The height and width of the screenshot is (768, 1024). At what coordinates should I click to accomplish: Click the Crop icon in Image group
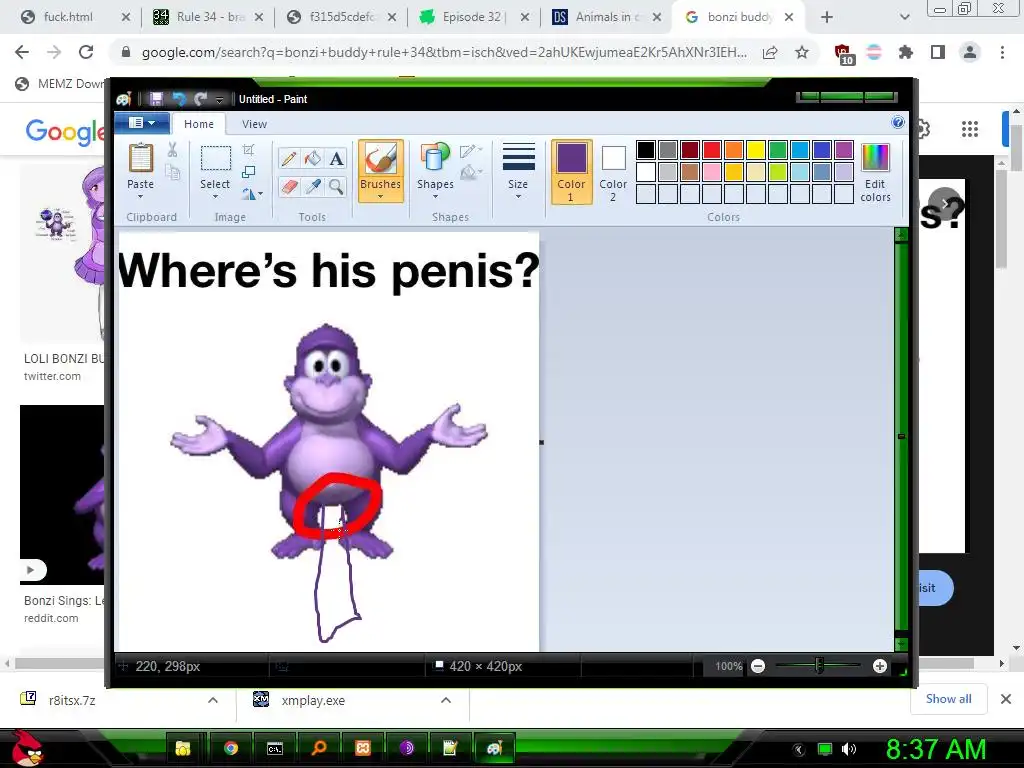click(x=248, y=150)
